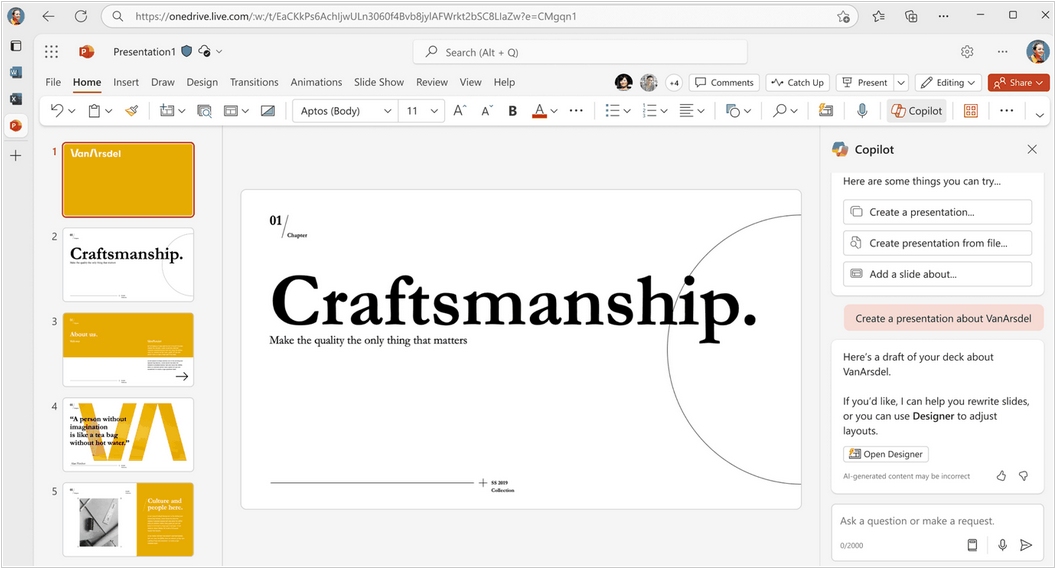1055x568 pixels.
Task: Toggle the Copilot pane button in ribbon
Action: [x=917, y=111]
